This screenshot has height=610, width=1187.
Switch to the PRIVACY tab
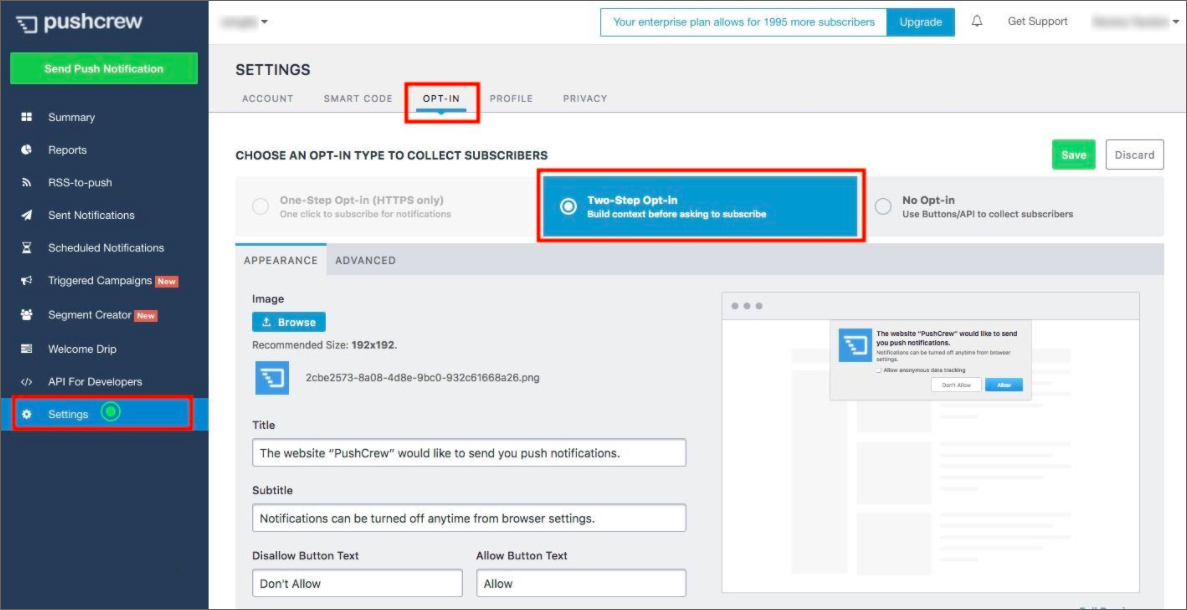pos(585,98)
